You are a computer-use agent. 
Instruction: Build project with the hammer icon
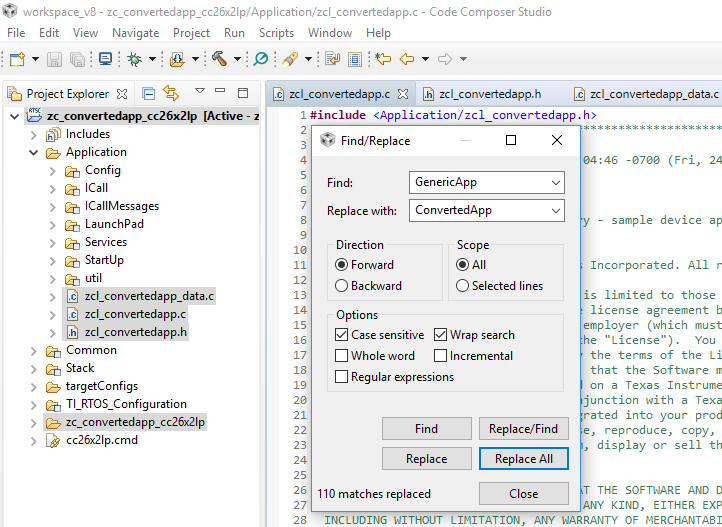[220, 59]
